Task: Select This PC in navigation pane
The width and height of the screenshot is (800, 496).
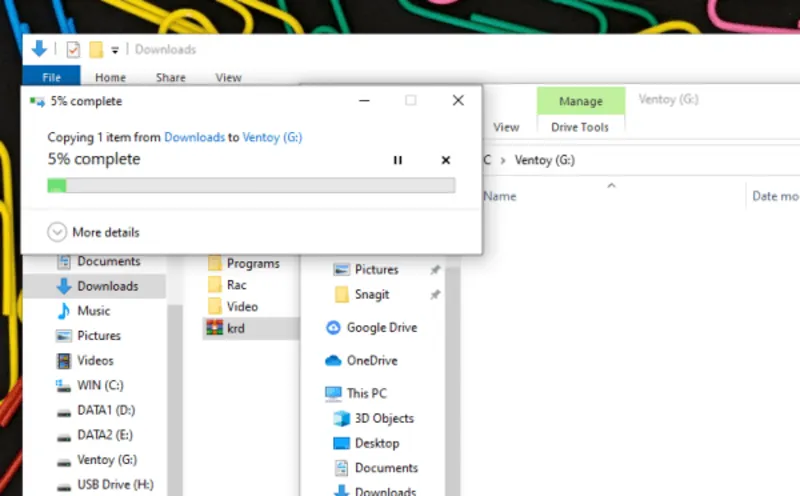Action: pos(367,393)
